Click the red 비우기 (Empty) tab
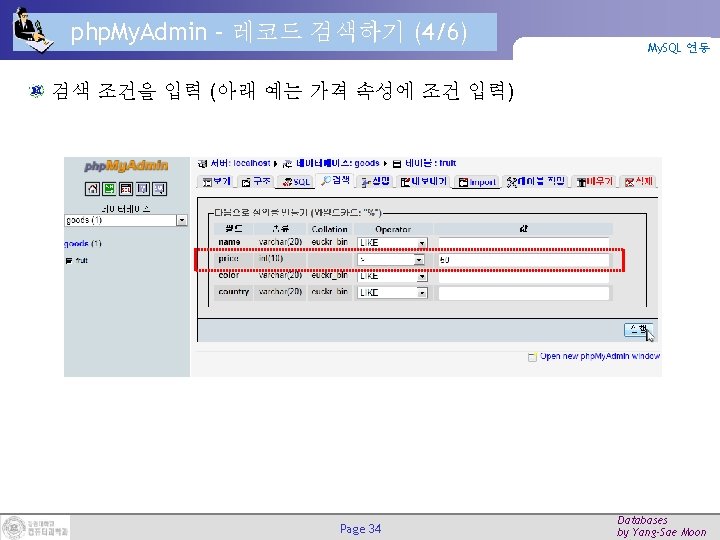Viewport: 720px width, 540px height. pyautogui.click(x=594, y=181)
